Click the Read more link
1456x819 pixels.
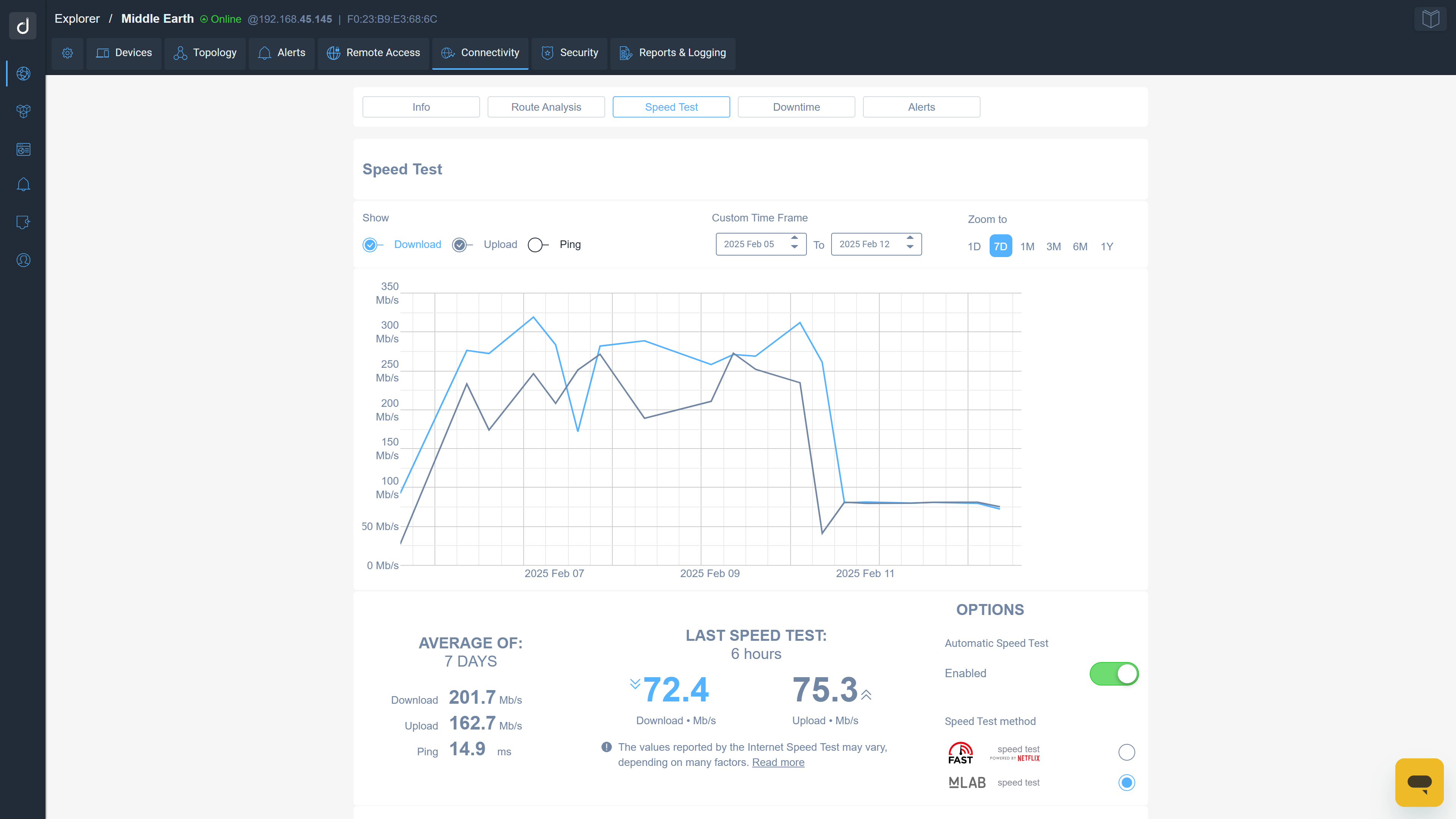778,762
